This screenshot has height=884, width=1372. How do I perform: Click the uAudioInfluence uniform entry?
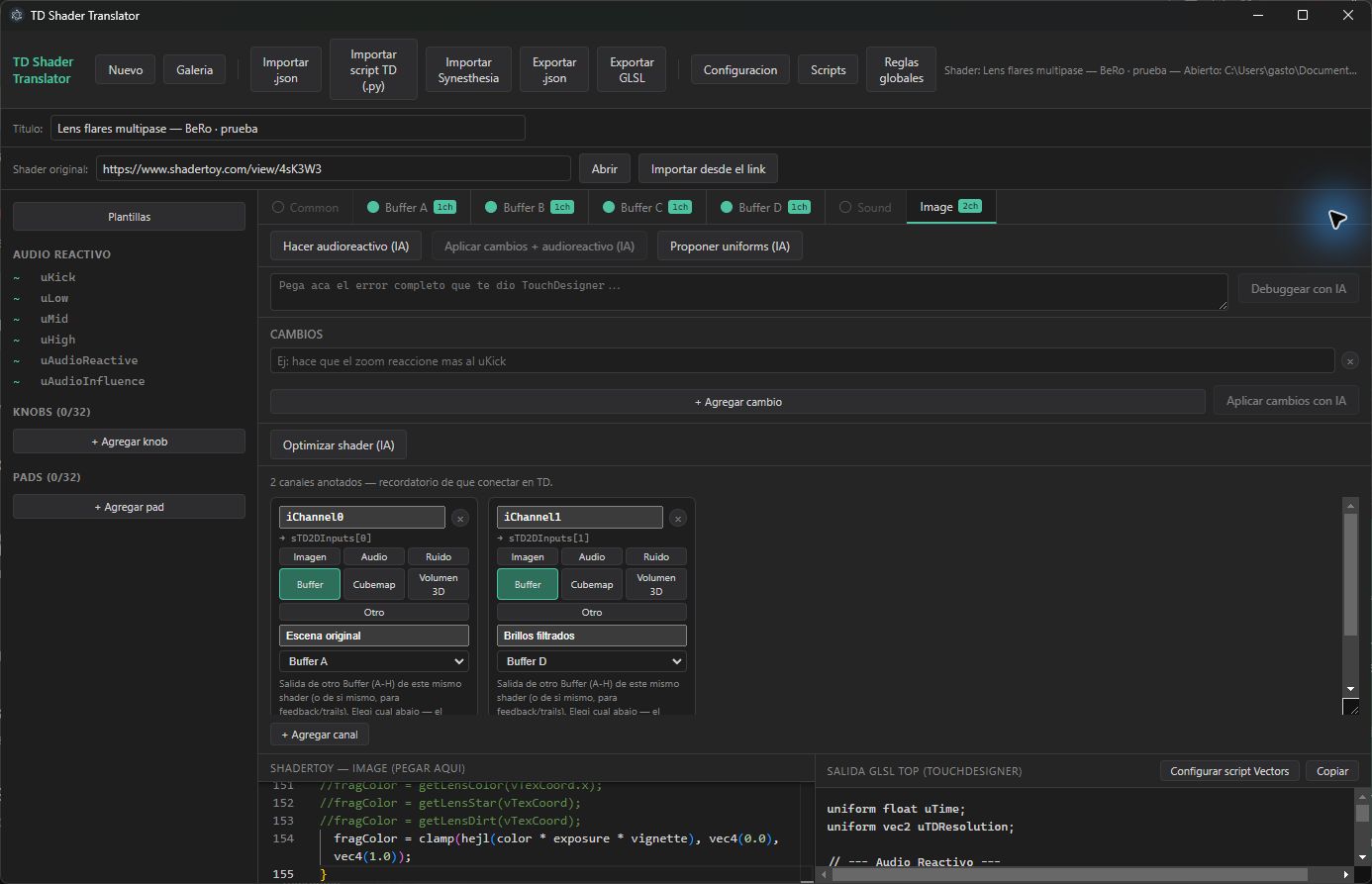(92, 381)
